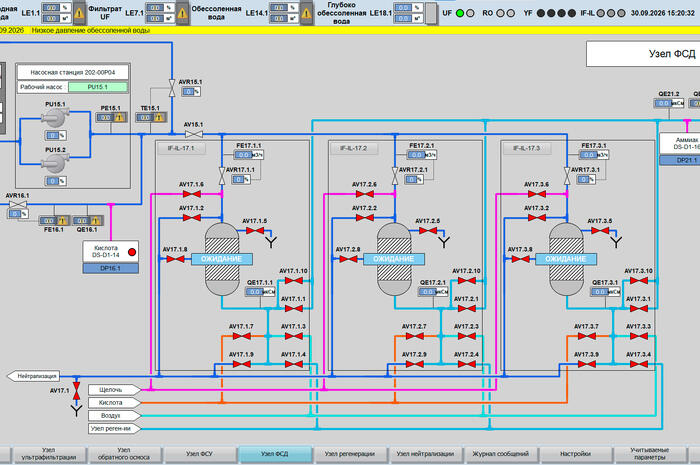Click the Нейтрализация arrow label
700x465 pixels.
click(33, 376)
